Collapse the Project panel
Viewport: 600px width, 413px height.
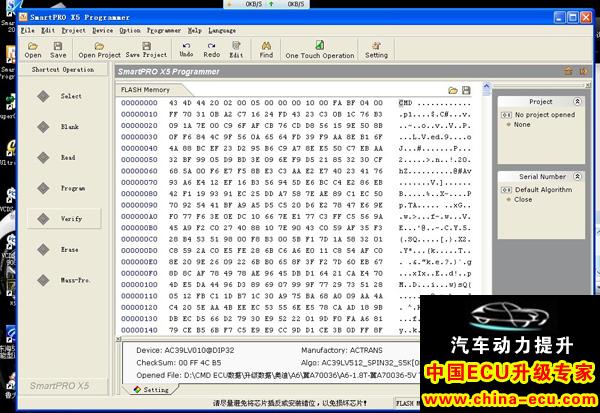[x=577, y=101]
